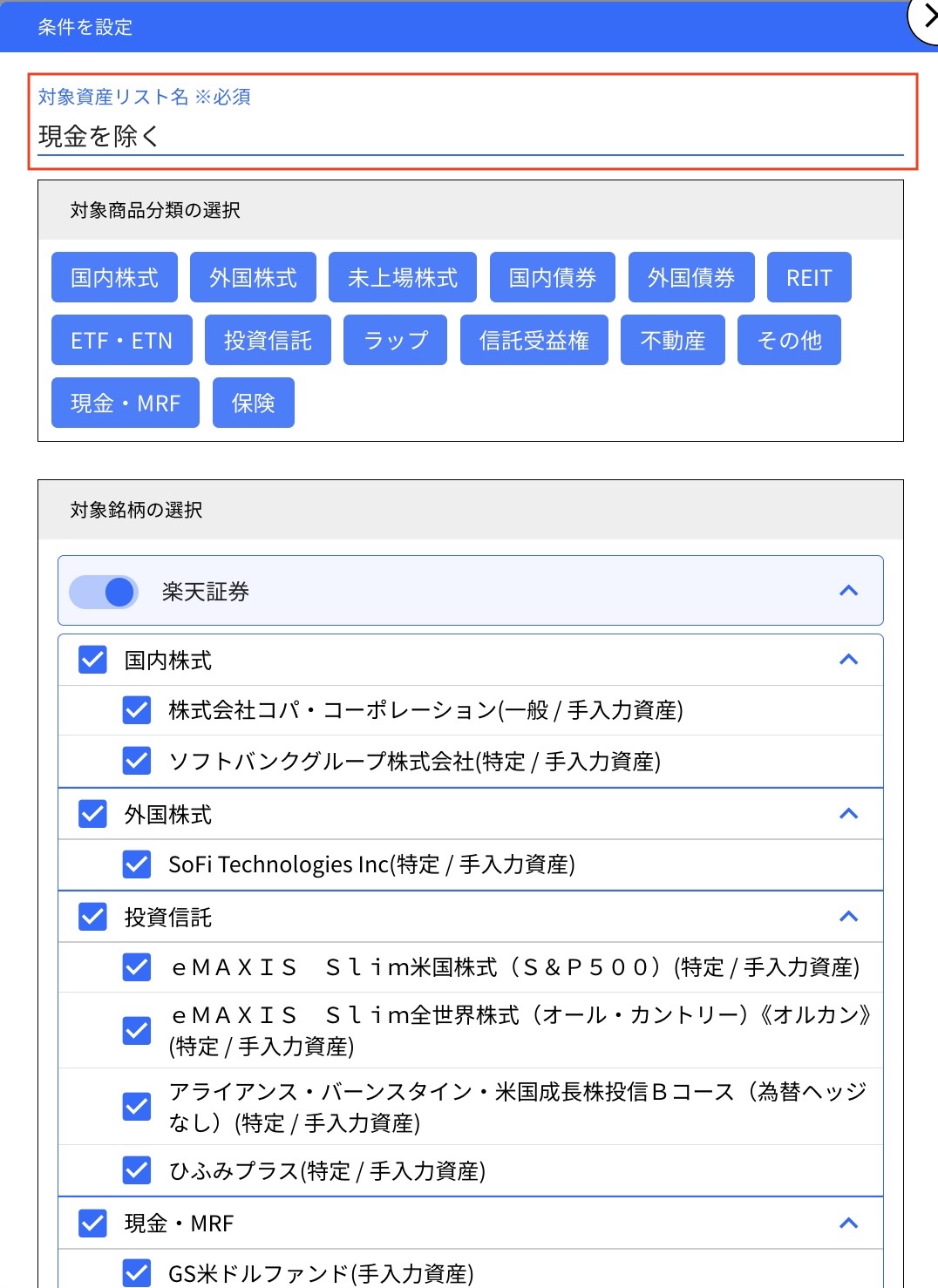Select the ETF・ETN category filter
The width and height of the screenshot is (938, 1288).
pyautogui.click(x=120, y=340)
